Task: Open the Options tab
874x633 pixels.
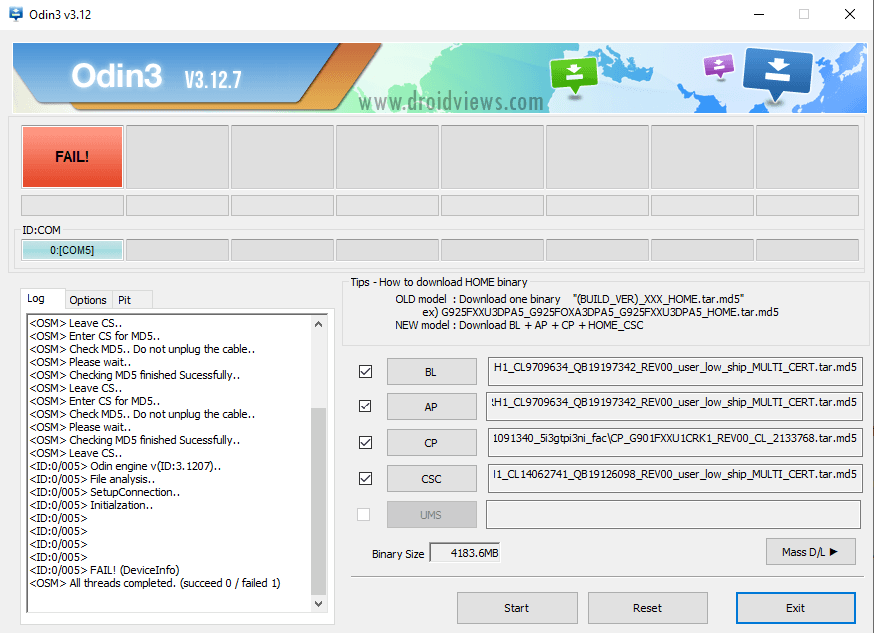Action: 88,300
